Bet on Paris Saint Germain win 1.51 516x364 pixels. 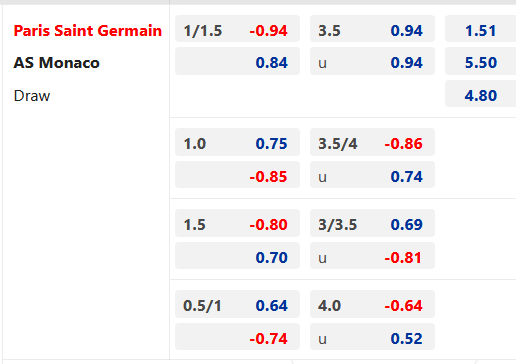point(480,29)
